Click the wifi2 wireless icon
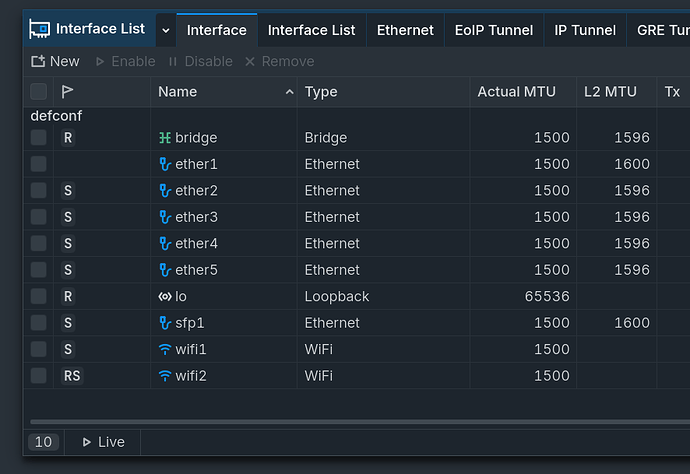Image resolution: width=690 pixels, height=474 pixels. 165,376
